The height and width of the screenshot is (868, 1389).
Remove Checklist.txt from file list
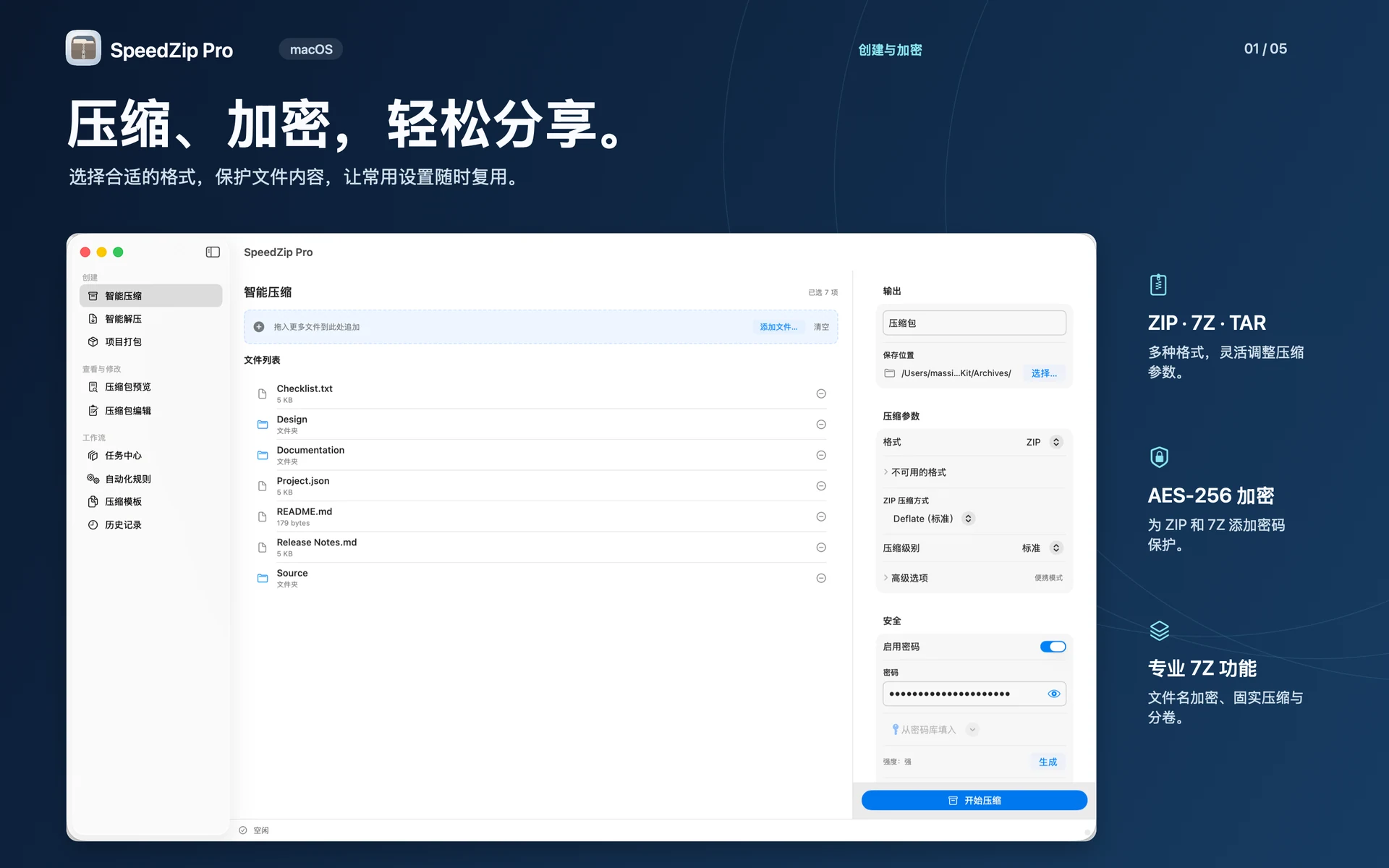point(821,393)
